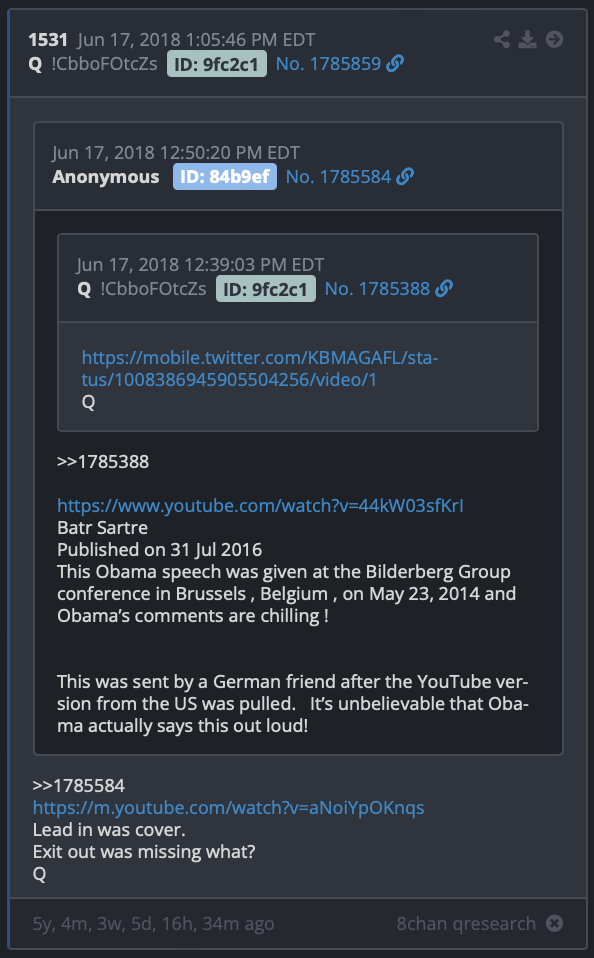Click the >>1785584 reply reference
594x958 pixels.
(79, 785)
